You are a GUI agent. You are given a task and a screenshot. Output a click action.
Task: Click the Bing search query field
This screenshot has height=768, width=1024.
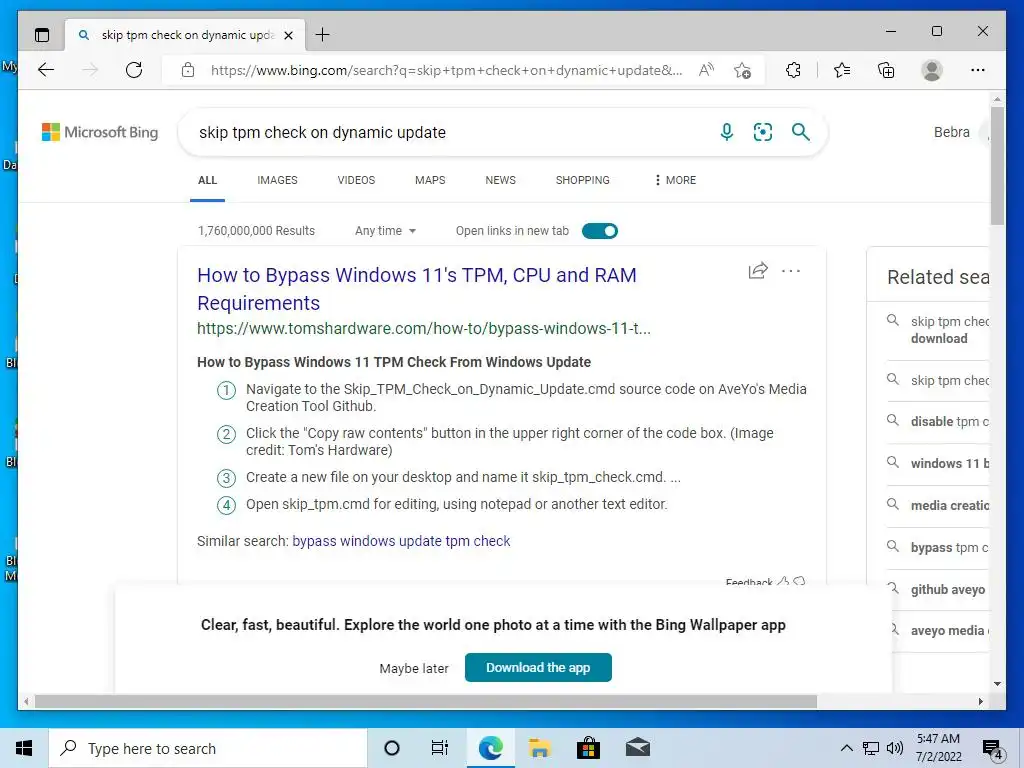coord(451,132)
